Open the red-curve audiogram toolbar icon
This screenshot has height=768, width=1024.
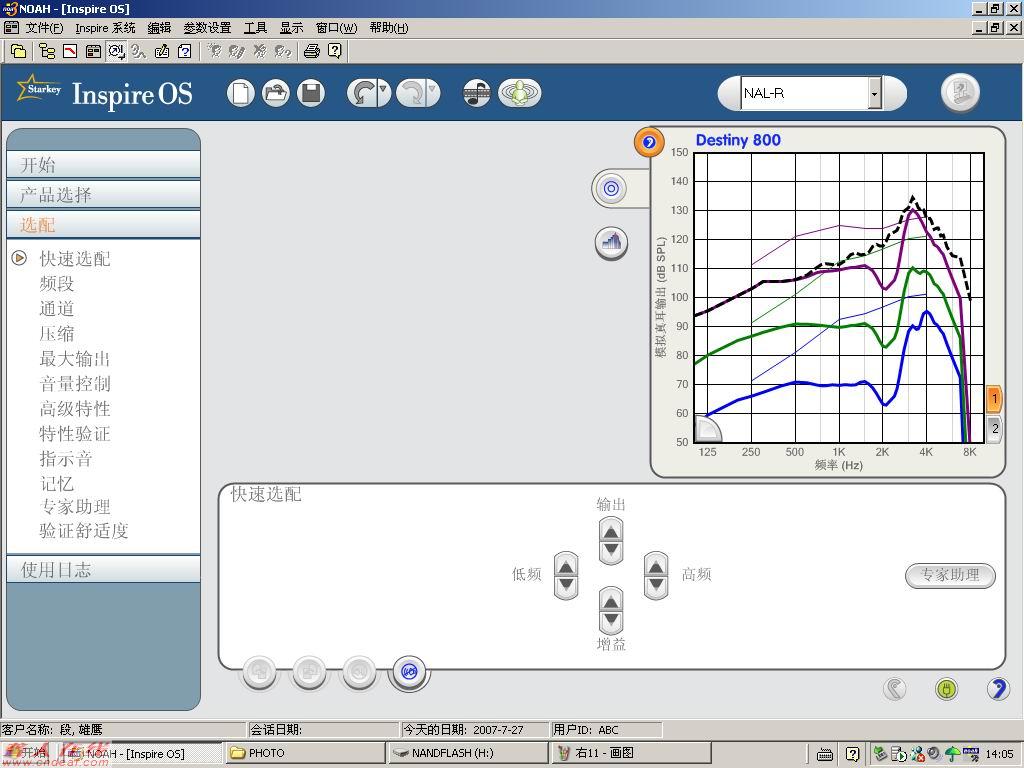(70, 51)
